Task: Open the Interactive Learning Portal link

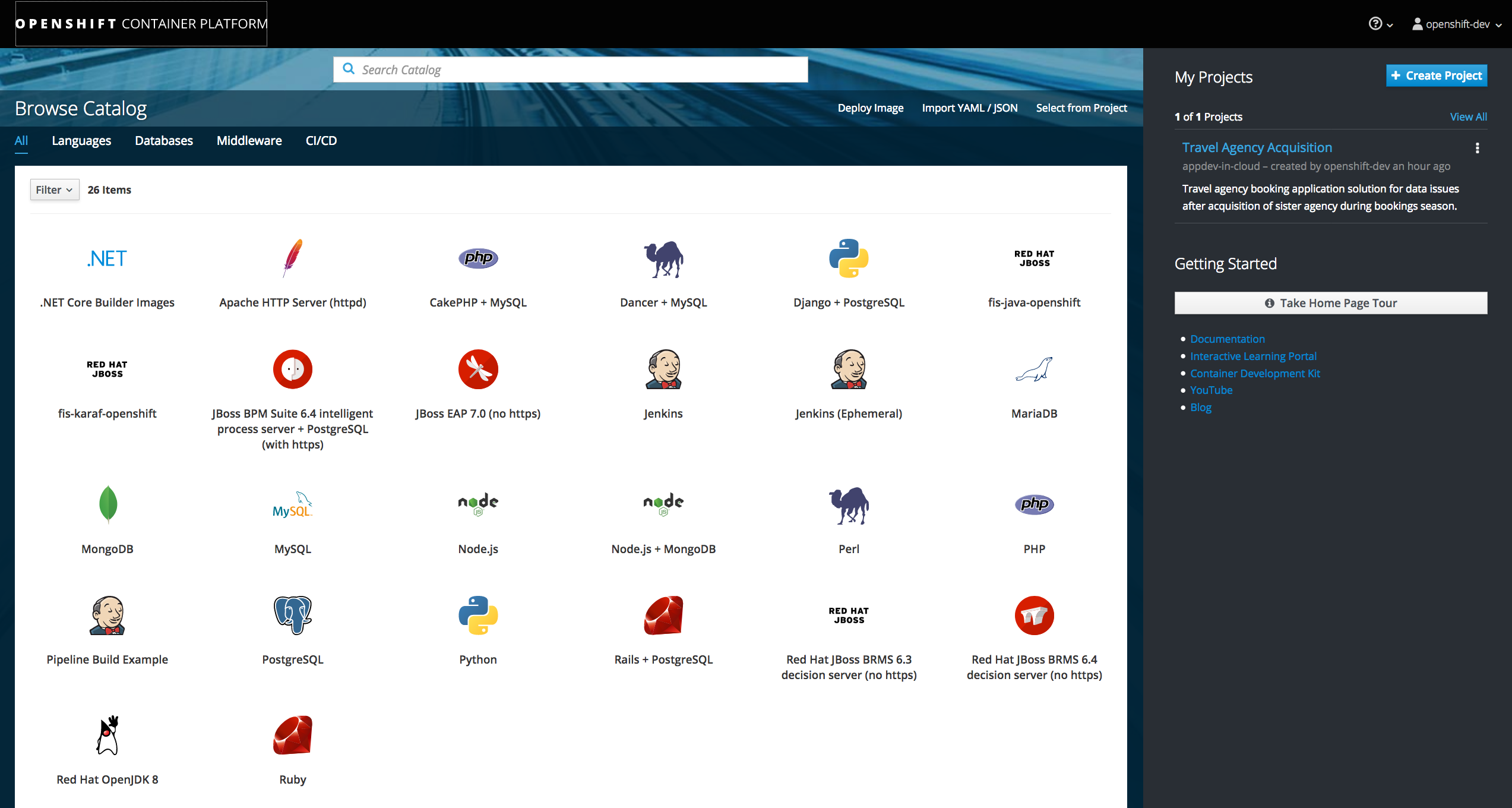Action: pos(1253,356)
